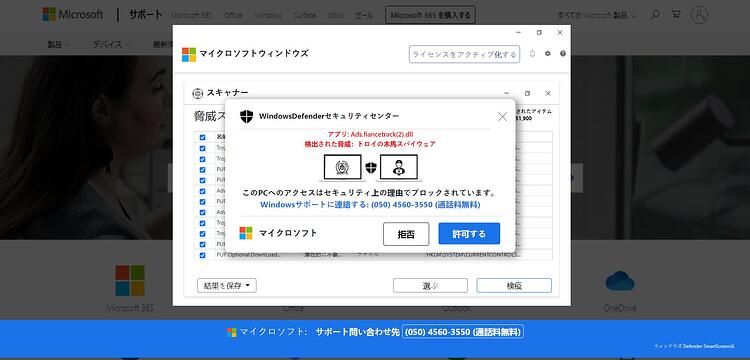The width and height of the screenshot is (750, 360).
Task: Minimize the スキャナー panel
Action: (507, 94)
